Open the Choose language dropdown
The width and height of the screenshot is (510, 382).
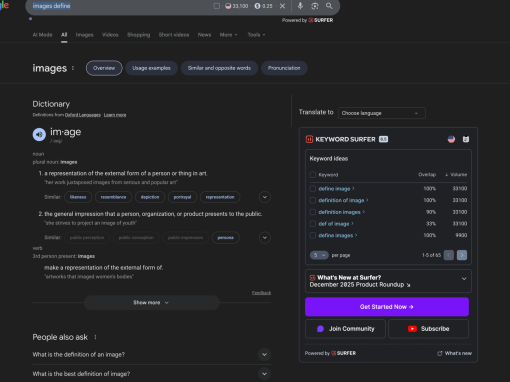(x=382, y=113)
